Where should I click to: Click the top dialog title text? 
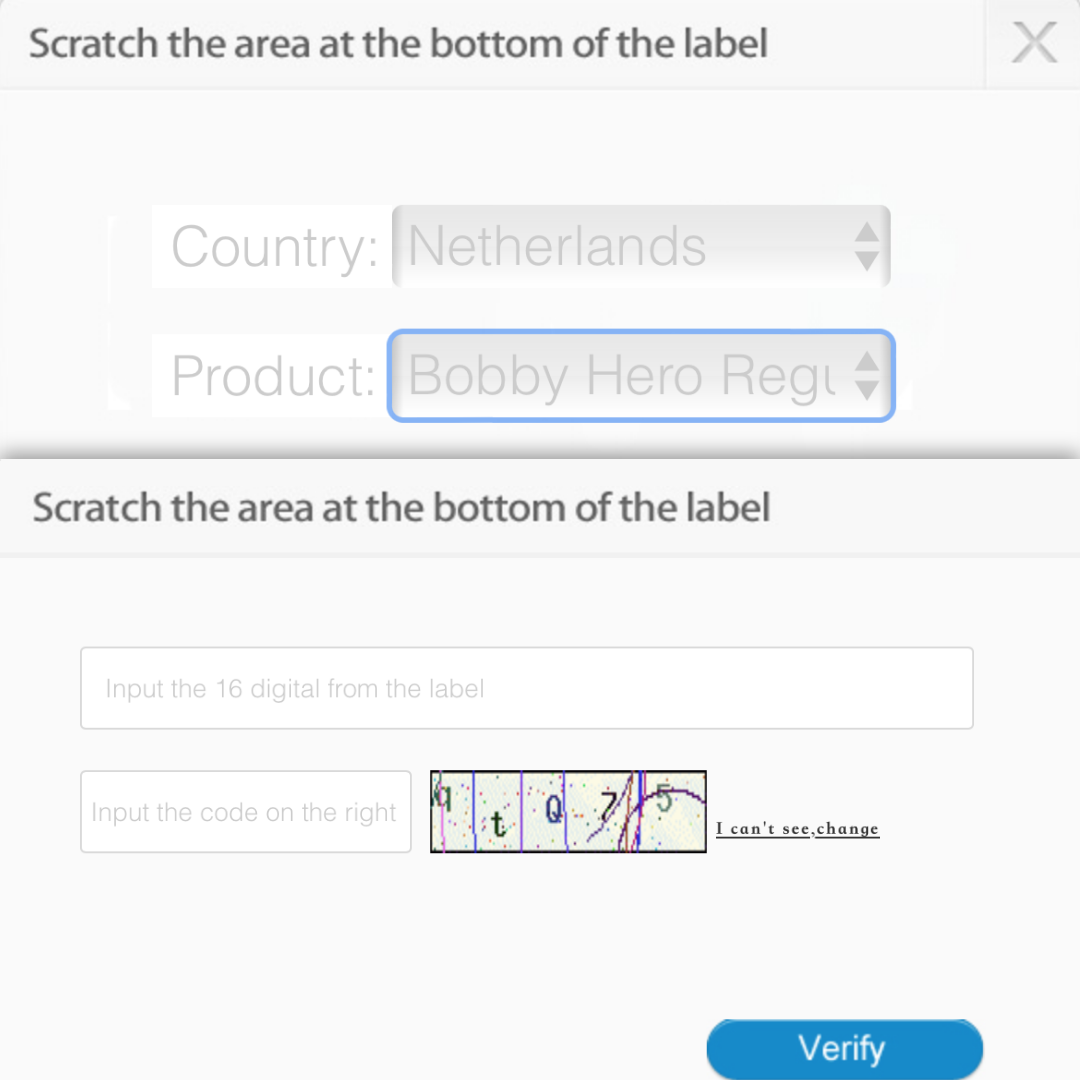pyautogui.click(x=398, y=44)
